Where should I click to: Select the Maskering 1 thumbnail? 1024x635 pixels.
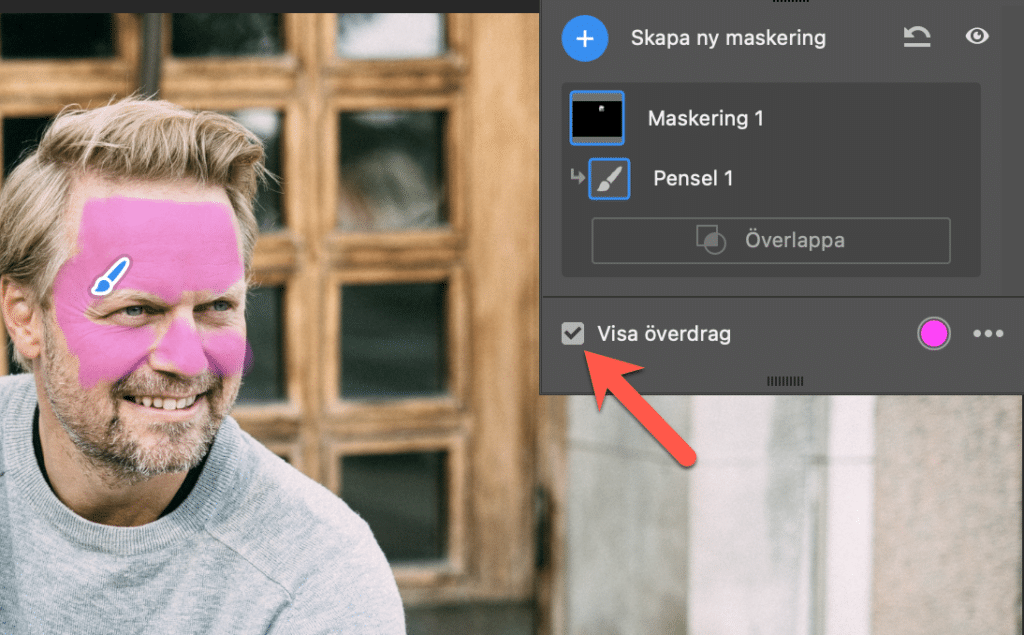[597, 118]
